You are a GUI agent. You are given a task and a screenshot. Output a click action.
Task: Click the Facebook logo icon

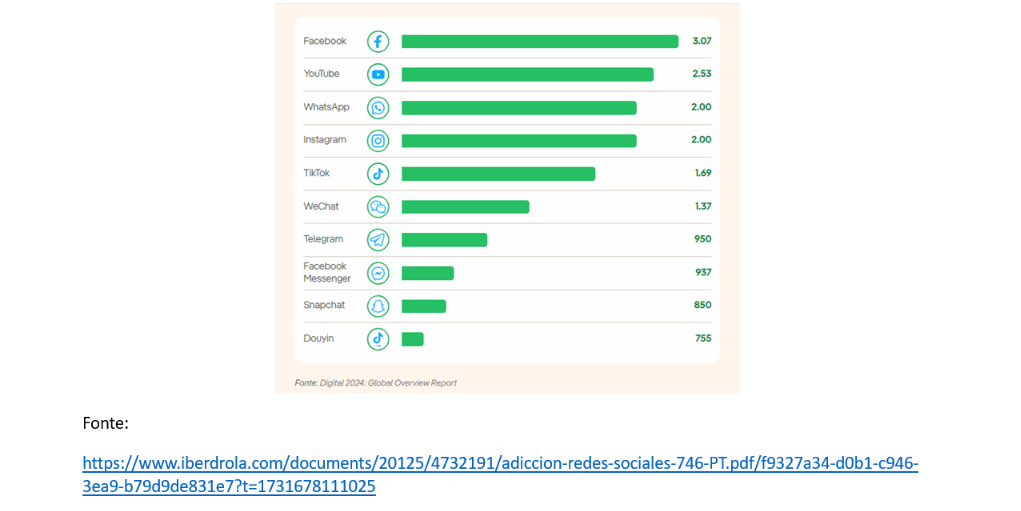point(378,42)
